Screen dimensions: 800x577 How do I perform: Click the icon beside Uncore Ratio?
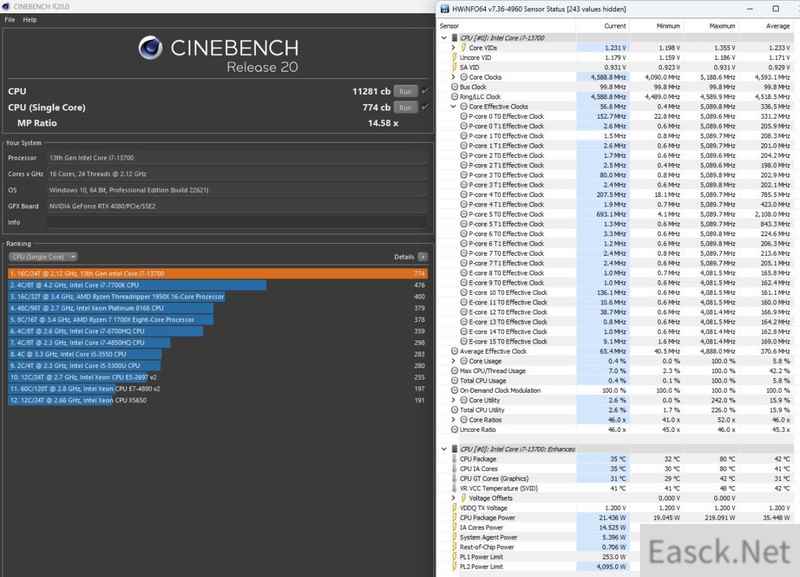[x=454, y=430]
